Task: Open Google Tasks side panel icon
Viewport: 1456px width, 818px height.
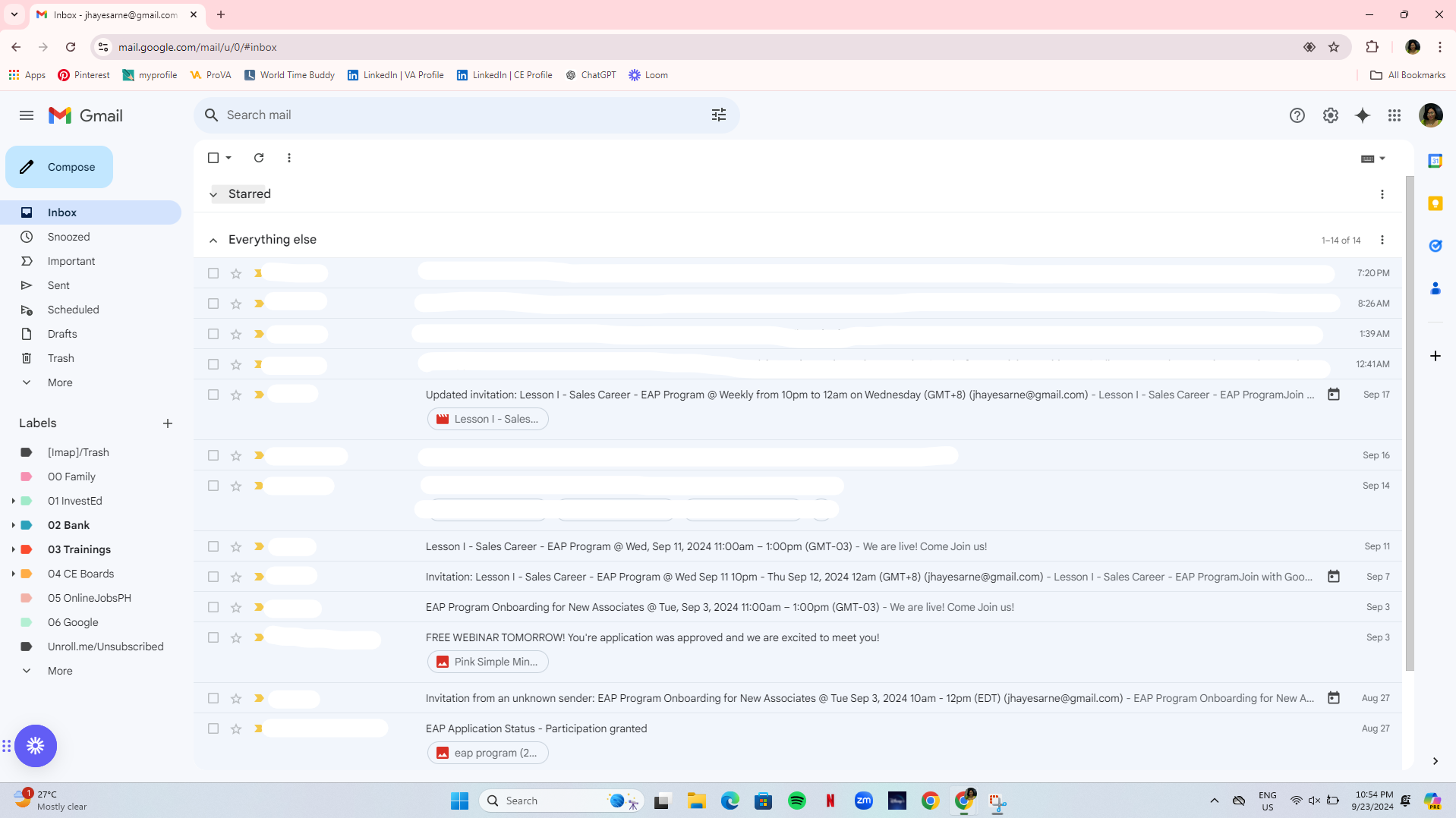Action: [x=1435, y=246]
